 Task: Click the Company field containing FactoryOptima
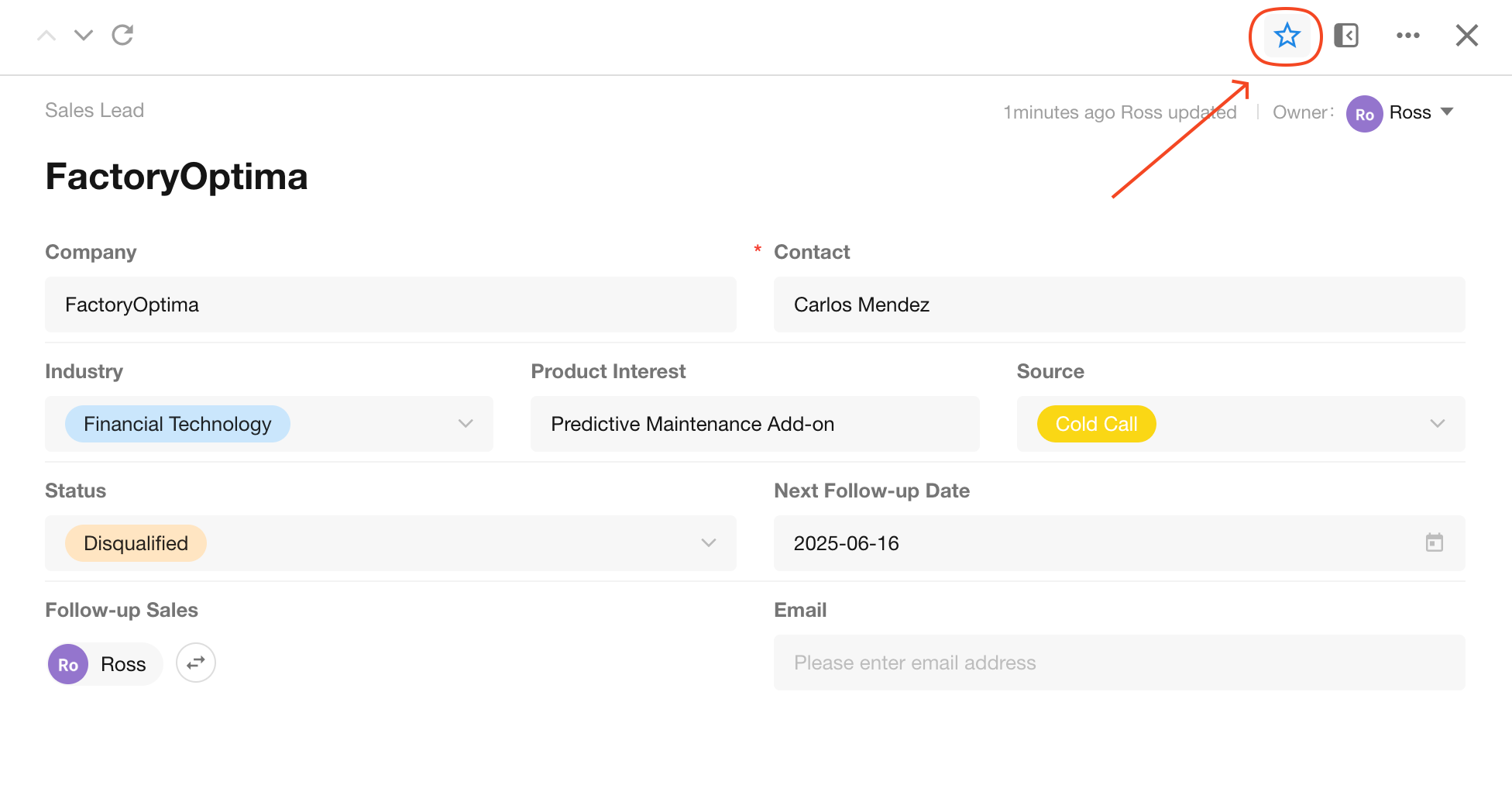(x=390, y=305)
